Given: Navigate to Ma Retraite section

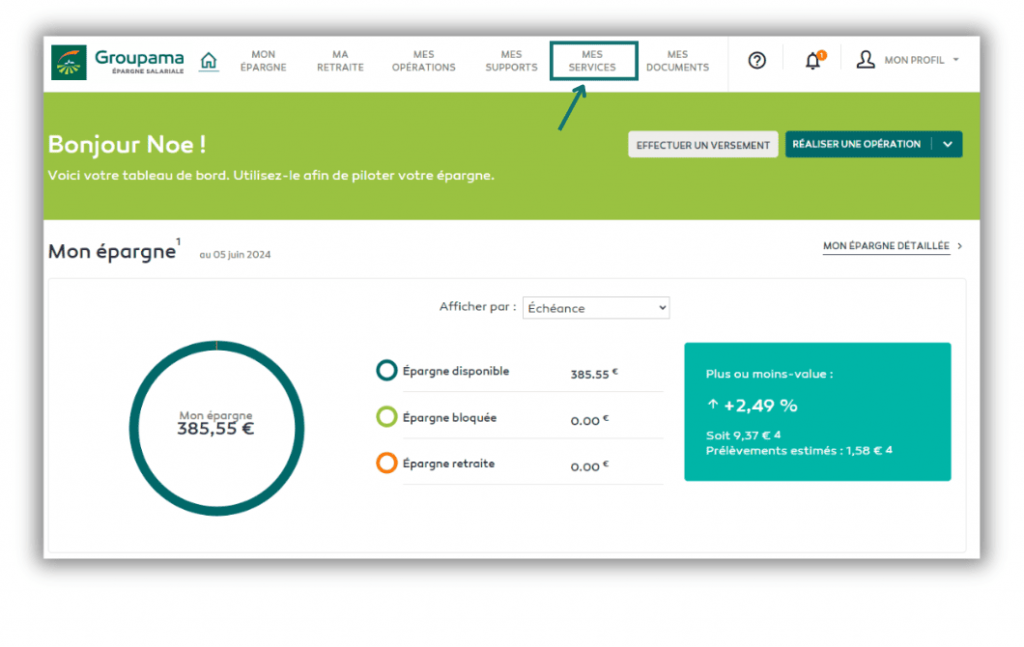Looking at the screenshot, I should coord(340,61).
